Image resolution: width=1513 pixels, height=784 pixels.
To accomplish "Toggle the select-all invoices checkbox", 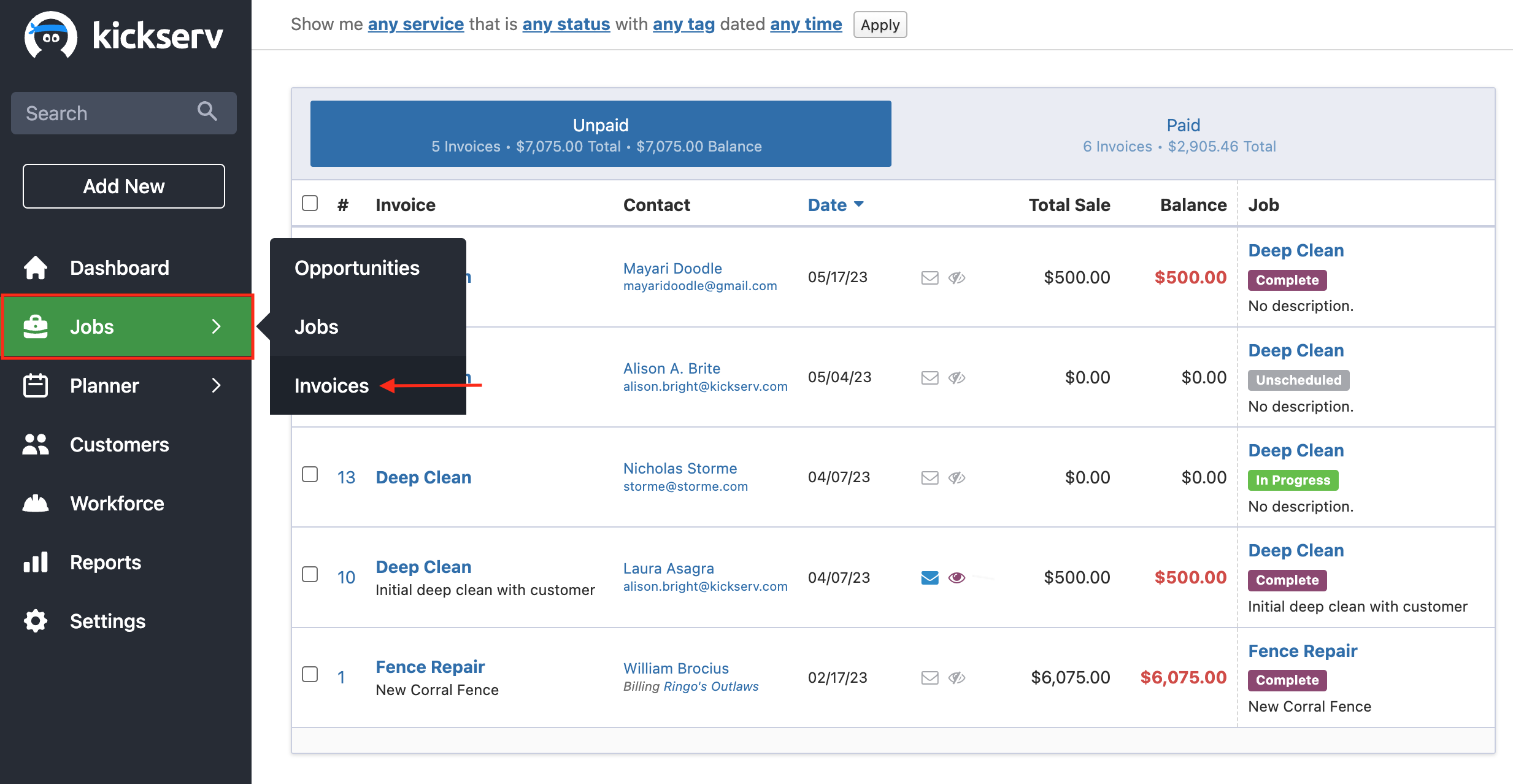I will pyautogui.click(x=310, y=203).
